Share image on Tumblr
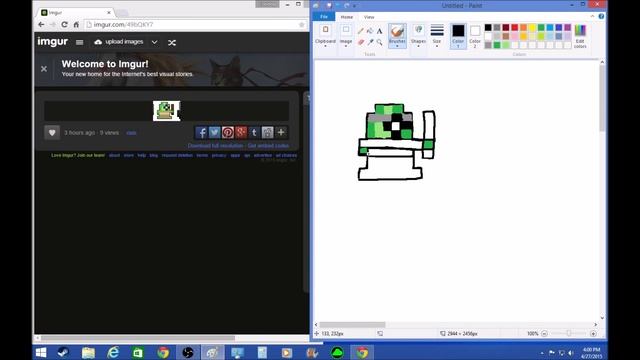This screenshot has height=360, width=640. [254, 132]
